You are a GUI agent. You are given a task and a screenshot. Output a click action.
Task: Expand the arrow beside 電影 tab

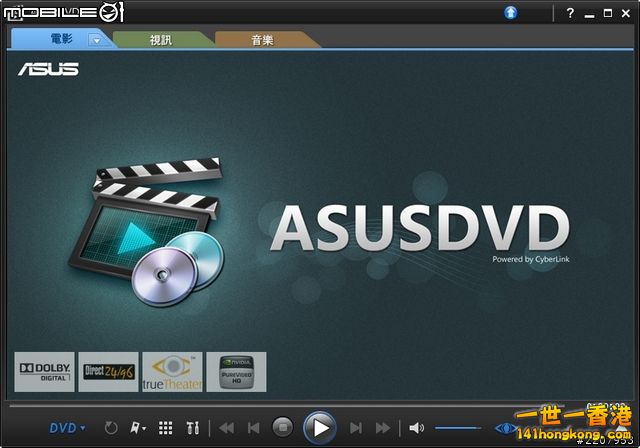point(96,41)
